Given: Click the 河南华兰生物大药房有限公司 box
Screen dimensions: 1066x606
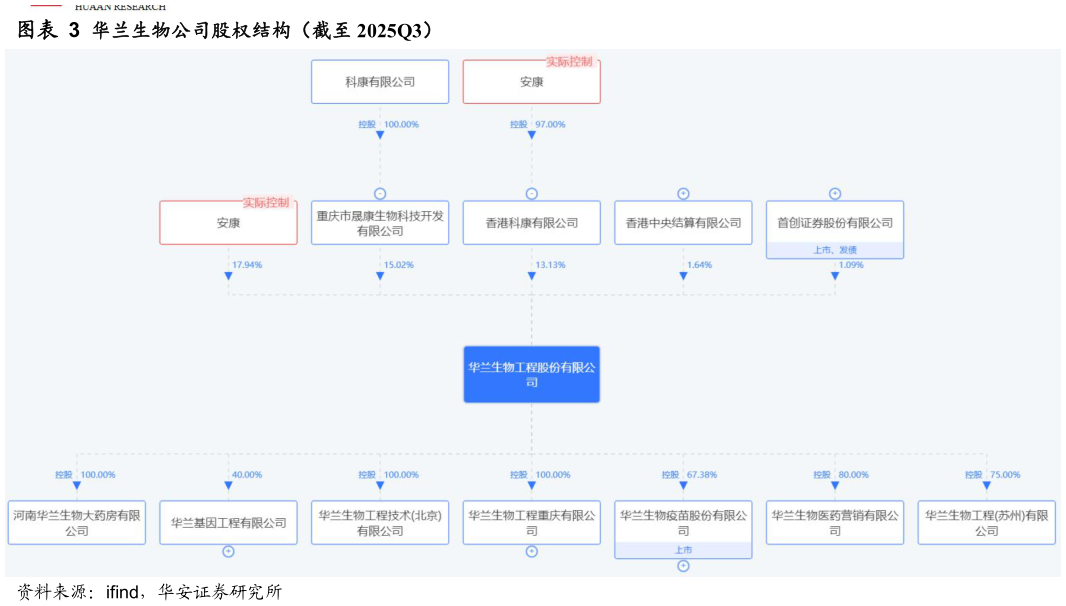Looking at the screenshot, I should (x=76, y=521).
